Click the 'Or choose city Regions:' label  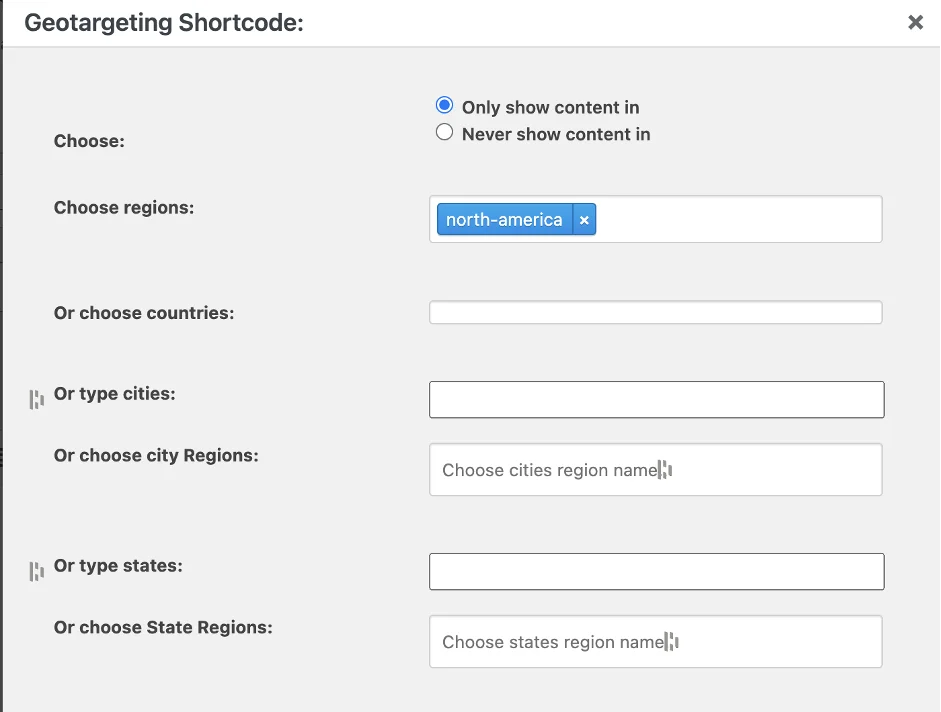coord(156,456)
